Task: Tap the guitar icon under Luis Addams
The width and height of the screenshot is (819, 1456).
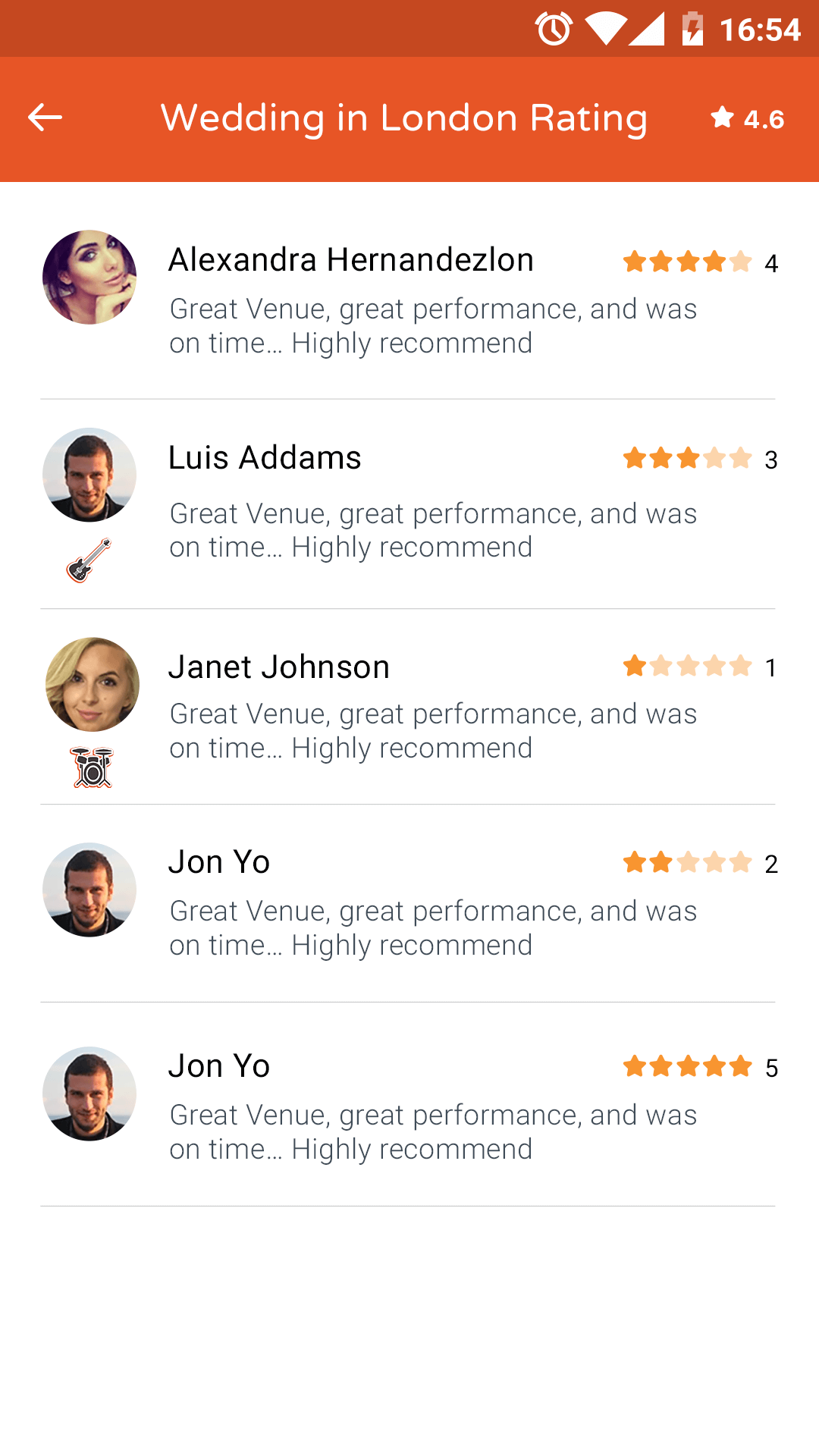Action: tap(89, 560)
